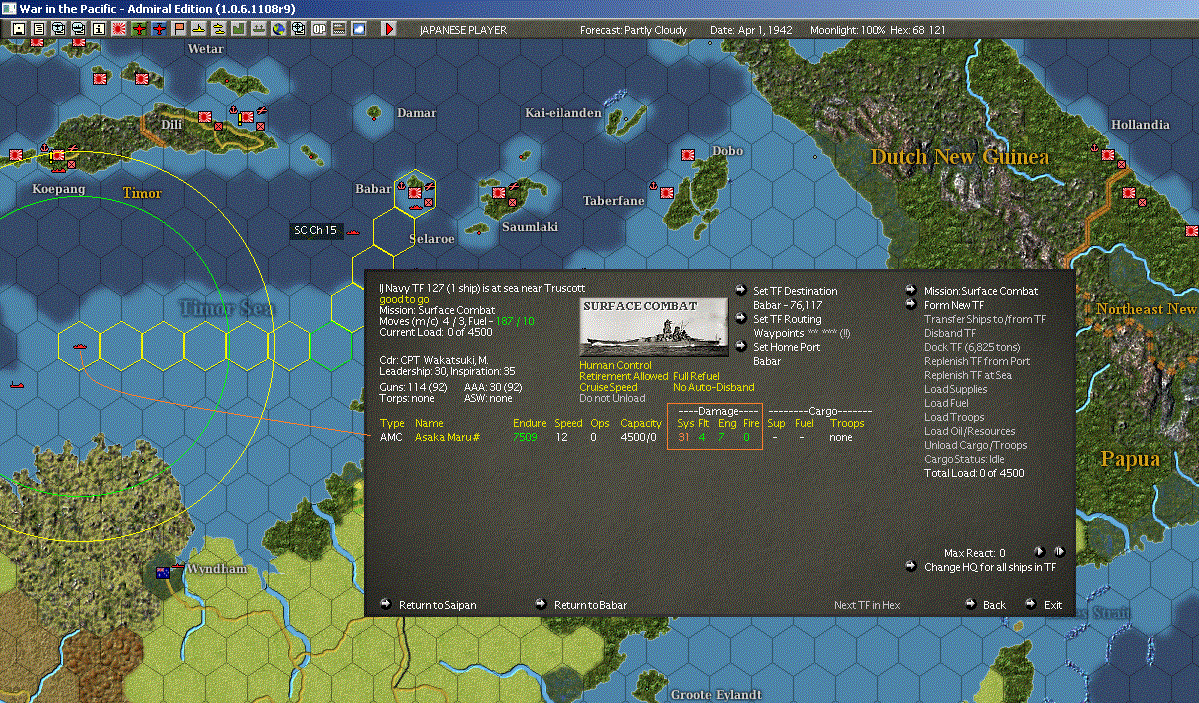Select the Japanese base icon at Dili

205,117
